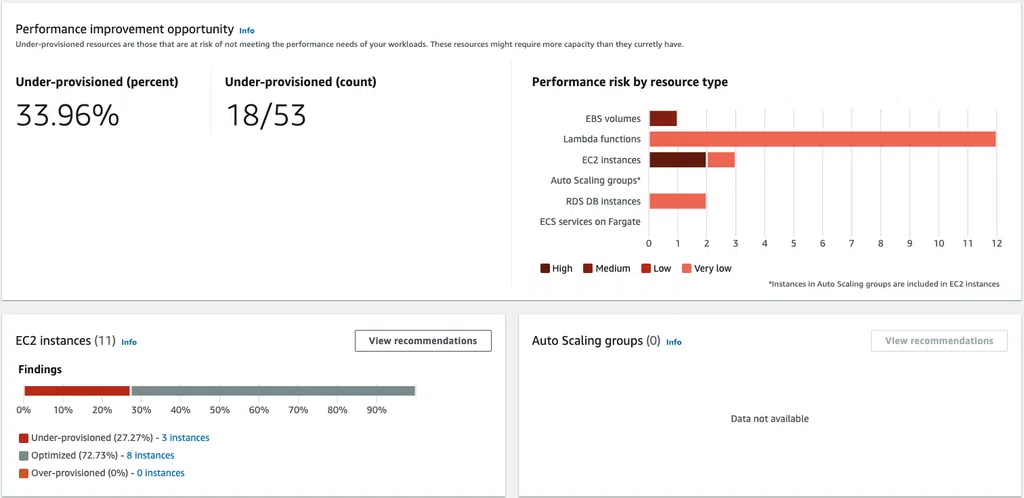Image resolution: width=1024 pixels, height=498 pixels.
Task: Open the 3 instances under-provisioned link
Action: [x=185, y=438]
